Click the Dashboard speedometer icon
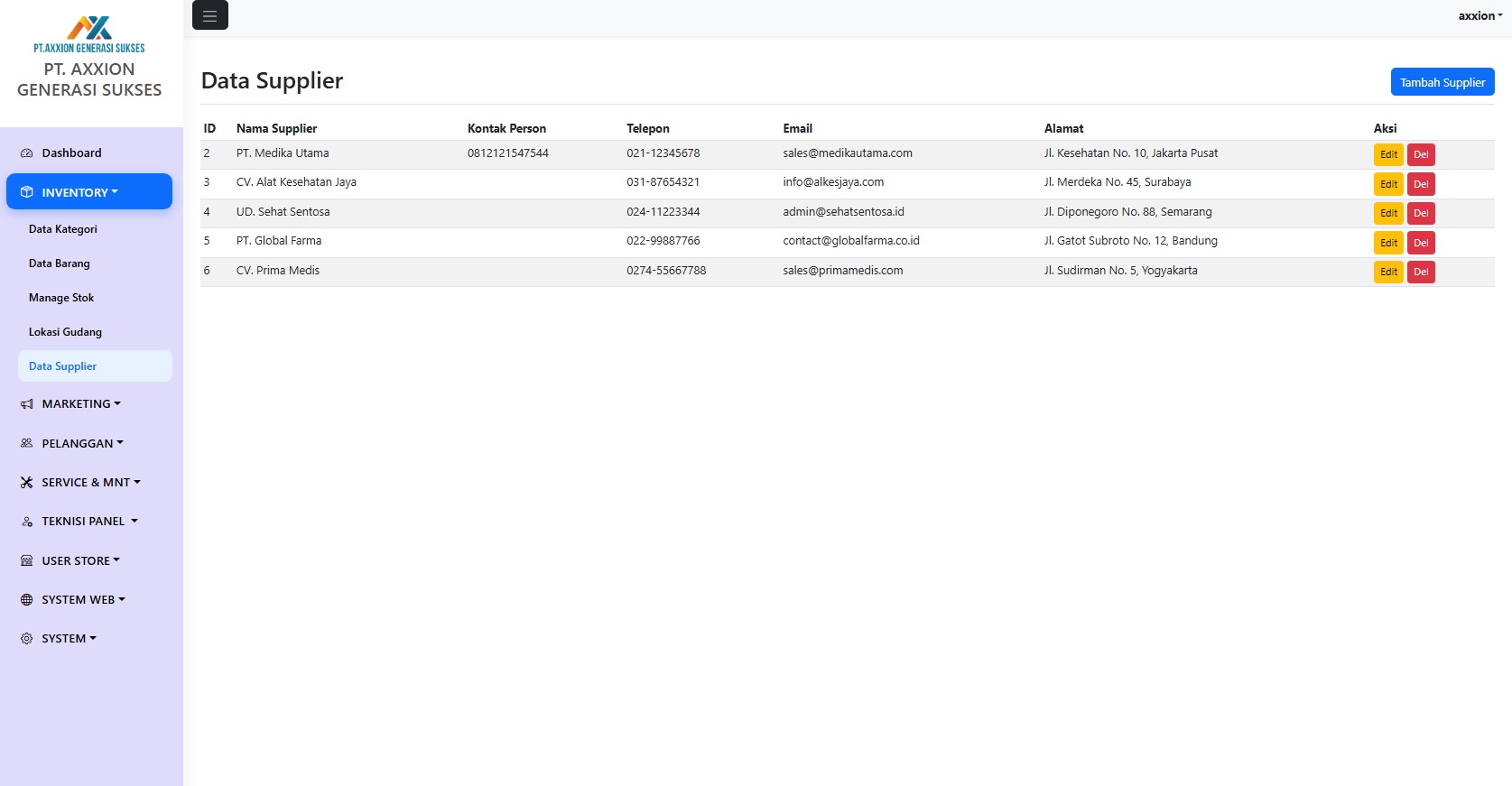Screen dimensions: 1512x786 [27, 153]
